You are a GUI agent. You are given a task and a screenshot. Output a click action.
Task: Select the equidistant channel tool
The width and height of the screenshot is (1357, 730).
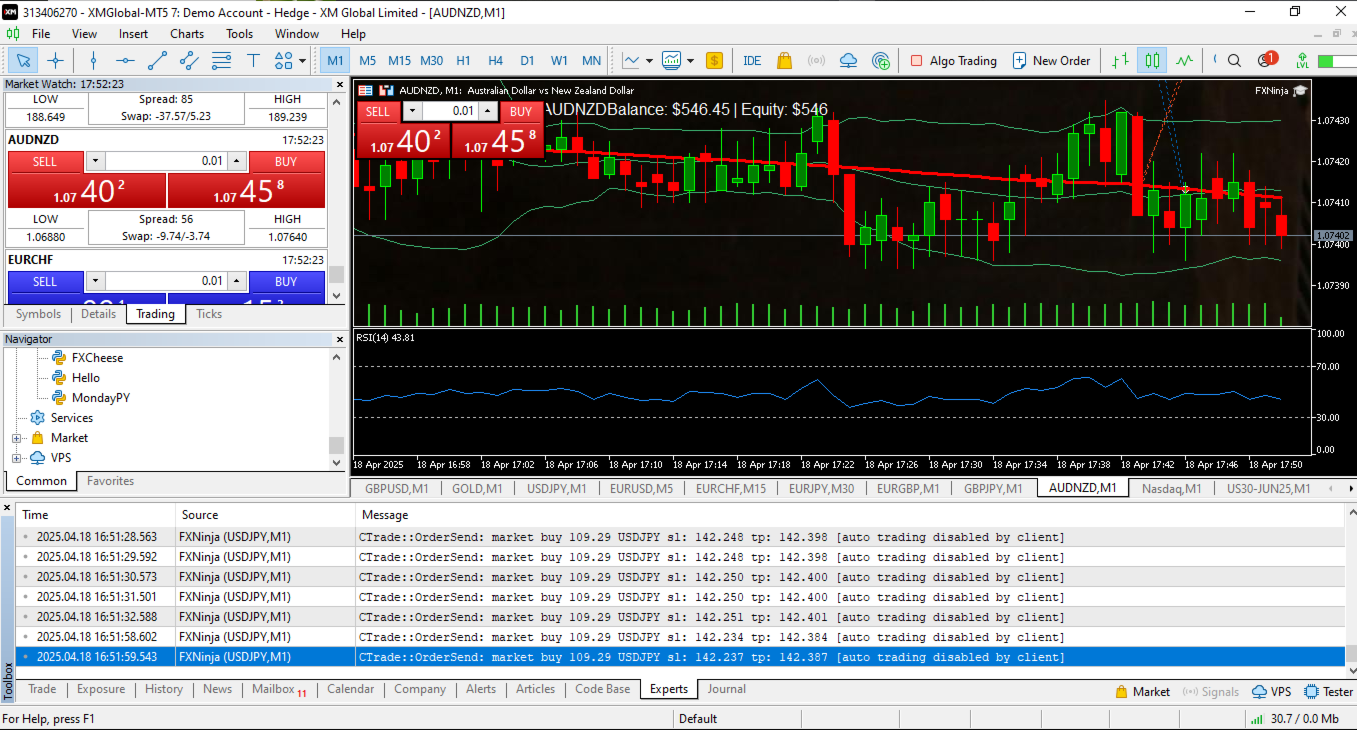189,60
